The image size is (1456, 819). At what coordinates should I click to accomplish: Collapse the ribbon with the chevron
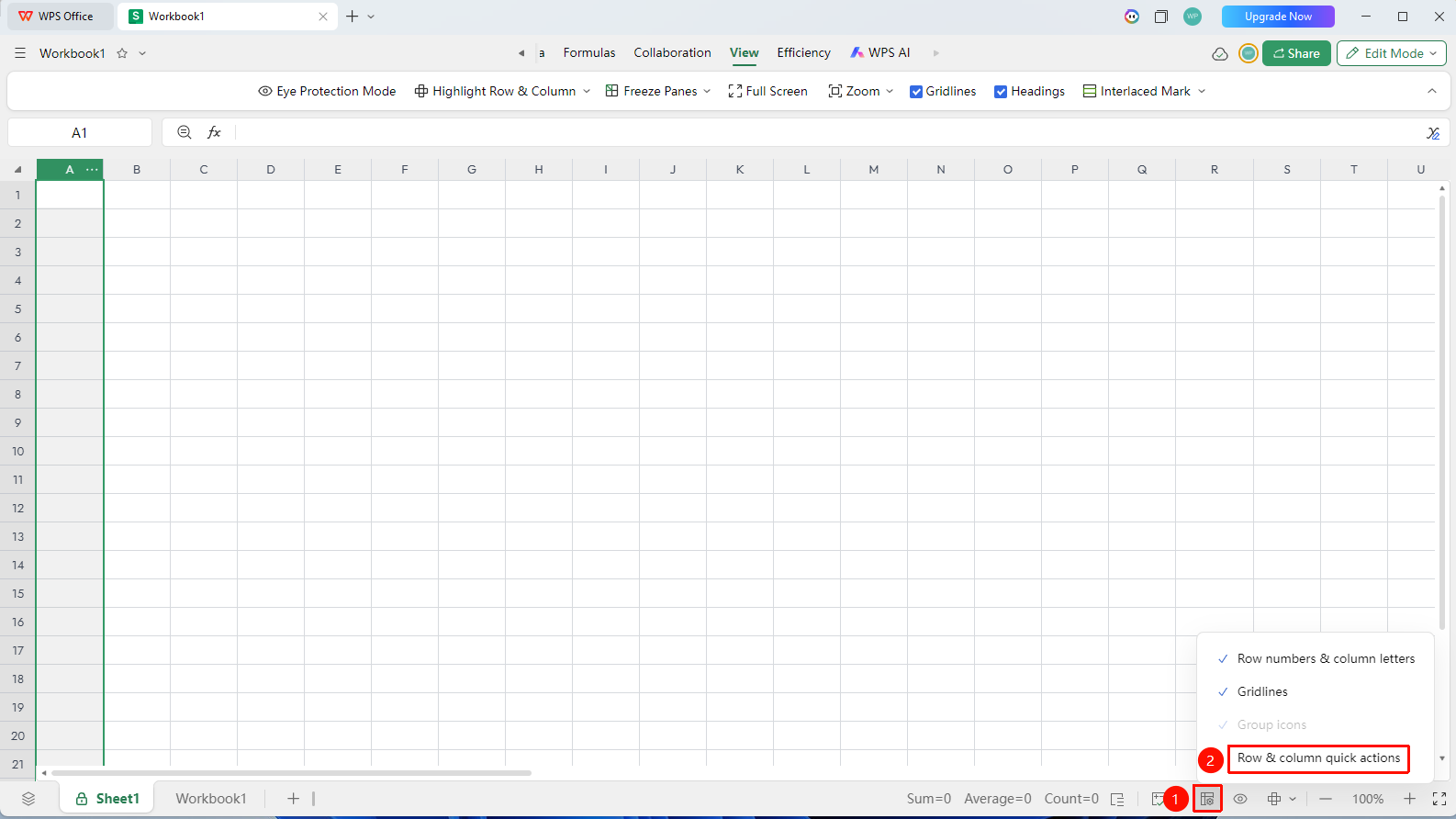coord(1432,91)
